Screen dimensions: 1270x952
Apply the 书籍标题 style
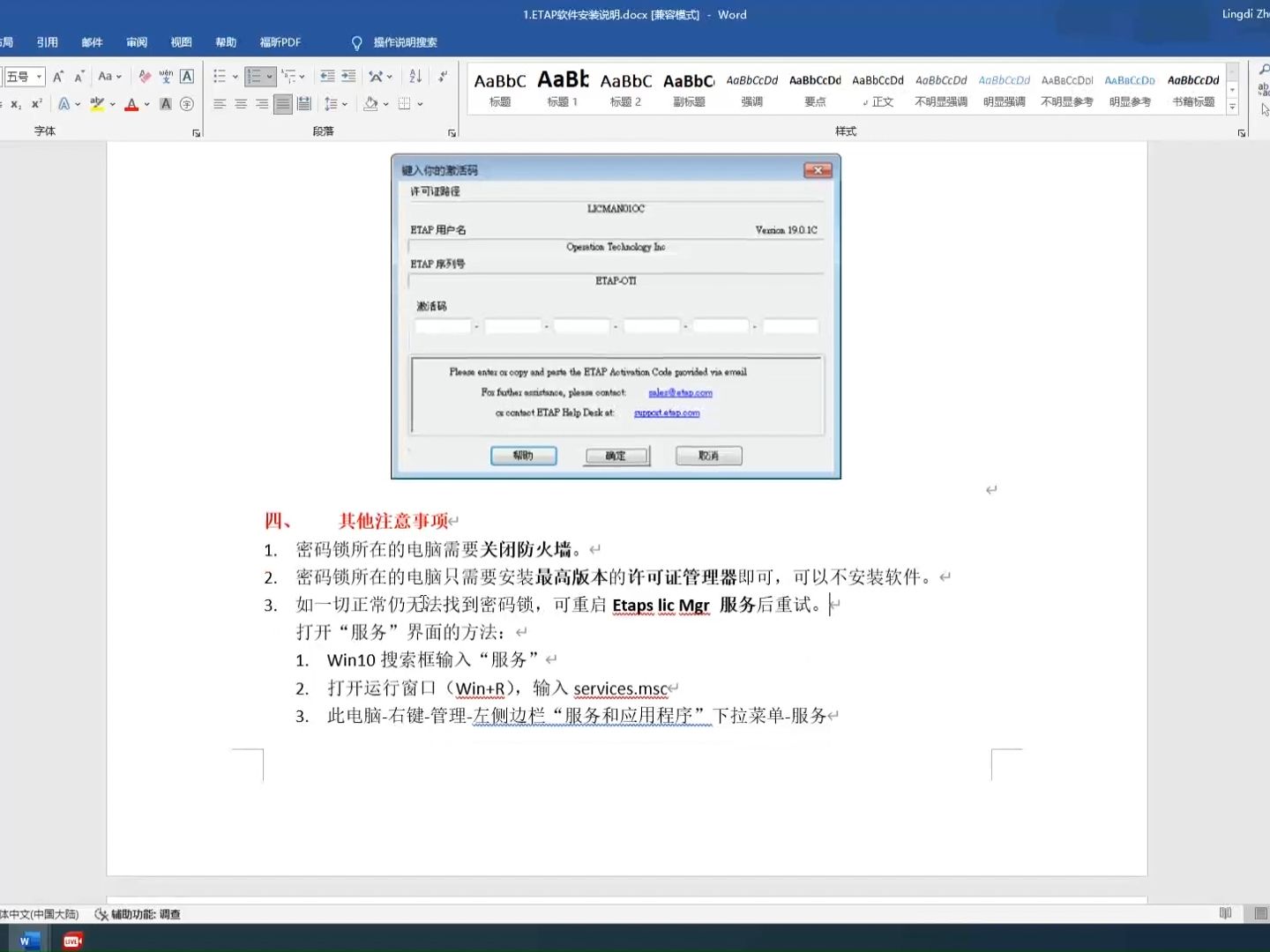(1193, 89)
